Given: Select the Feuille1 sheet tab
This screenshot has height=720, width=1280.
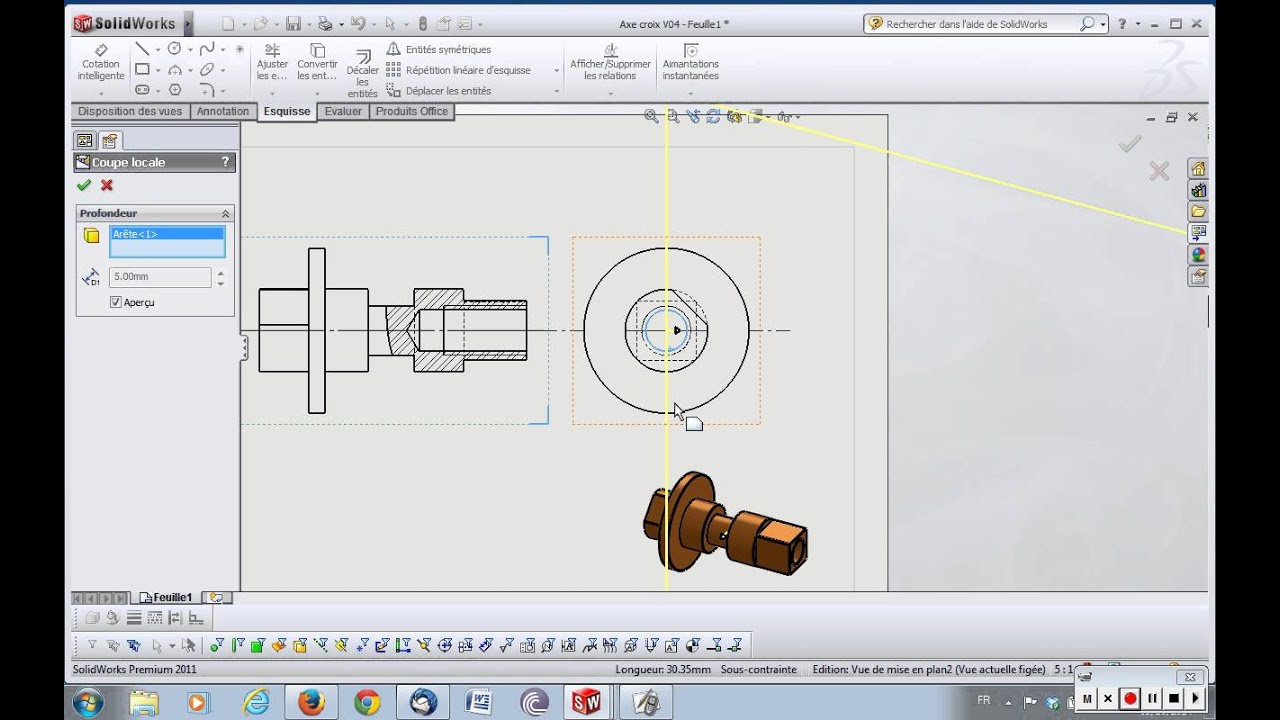Looking at the screenshot, I should [x=167, y=597].
